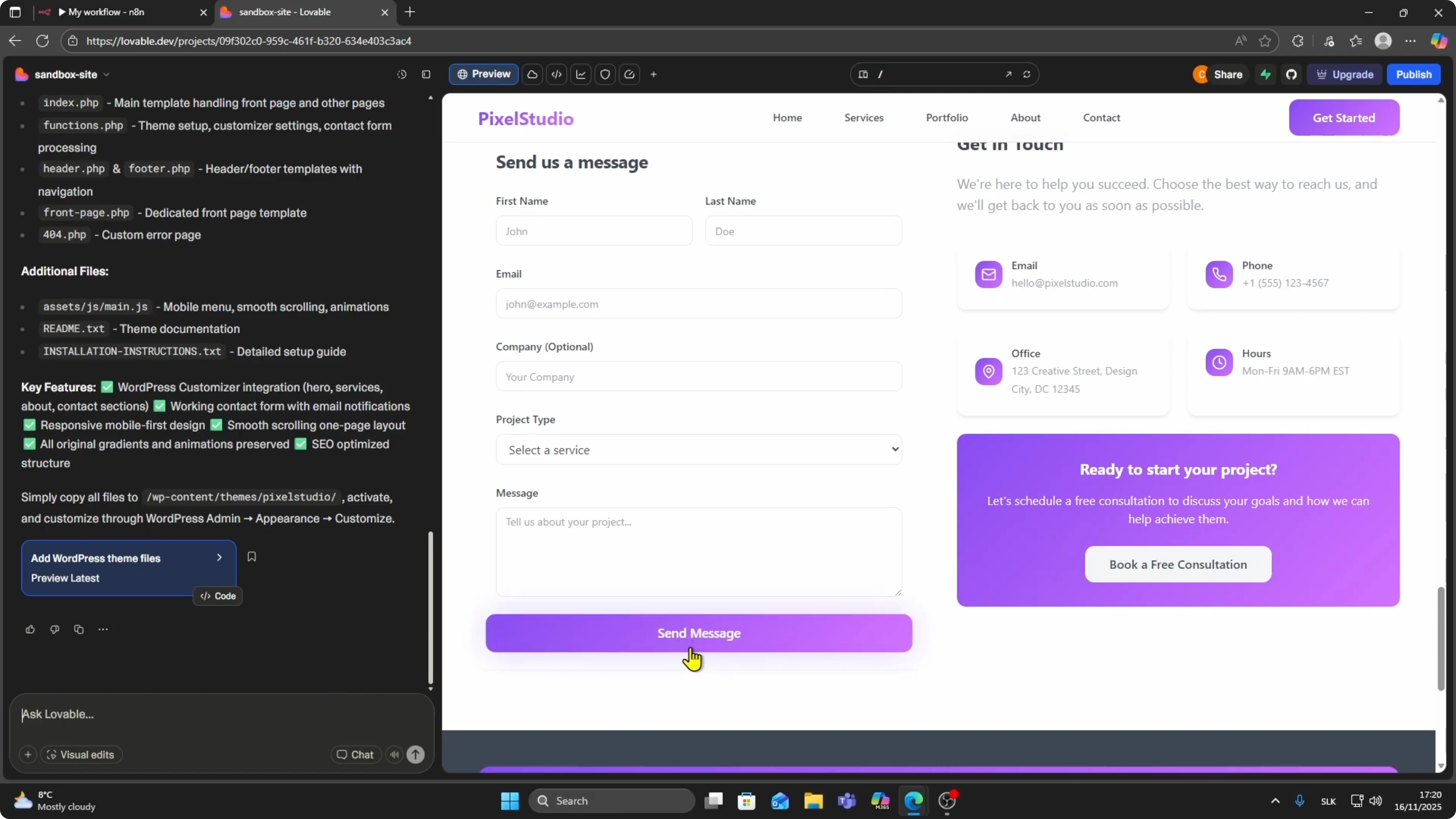Click the Message textarea
The height and width of the screenshot is (819, 1456).
click(699, 552)
